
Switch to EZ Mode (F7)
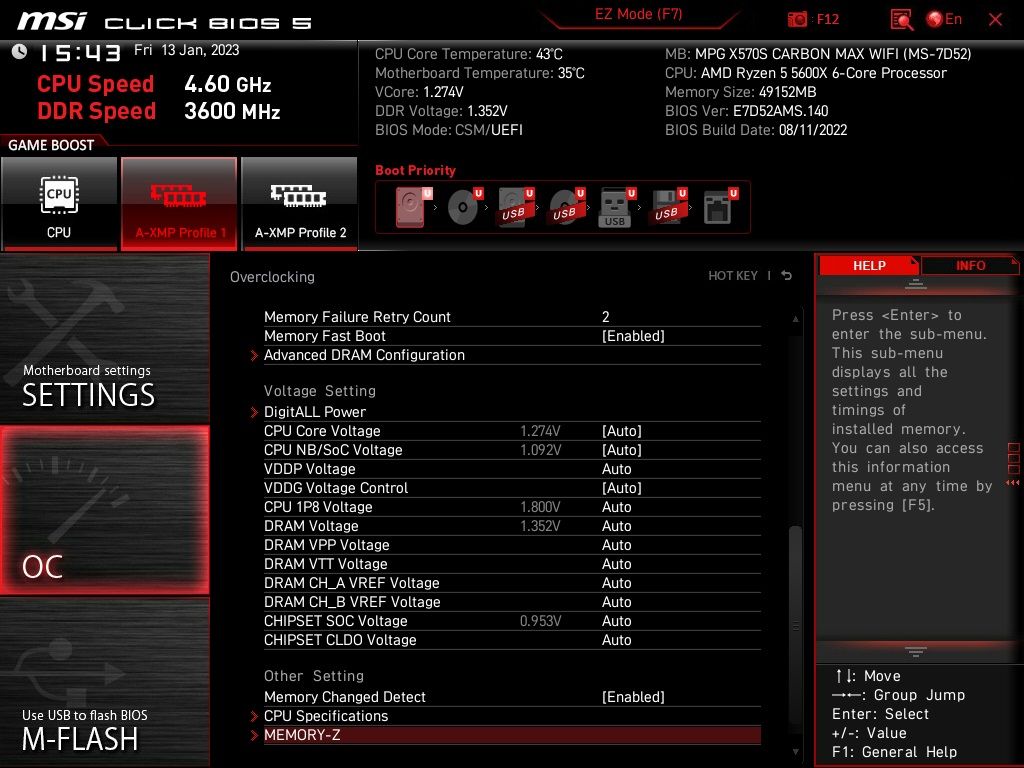(638, 14)
